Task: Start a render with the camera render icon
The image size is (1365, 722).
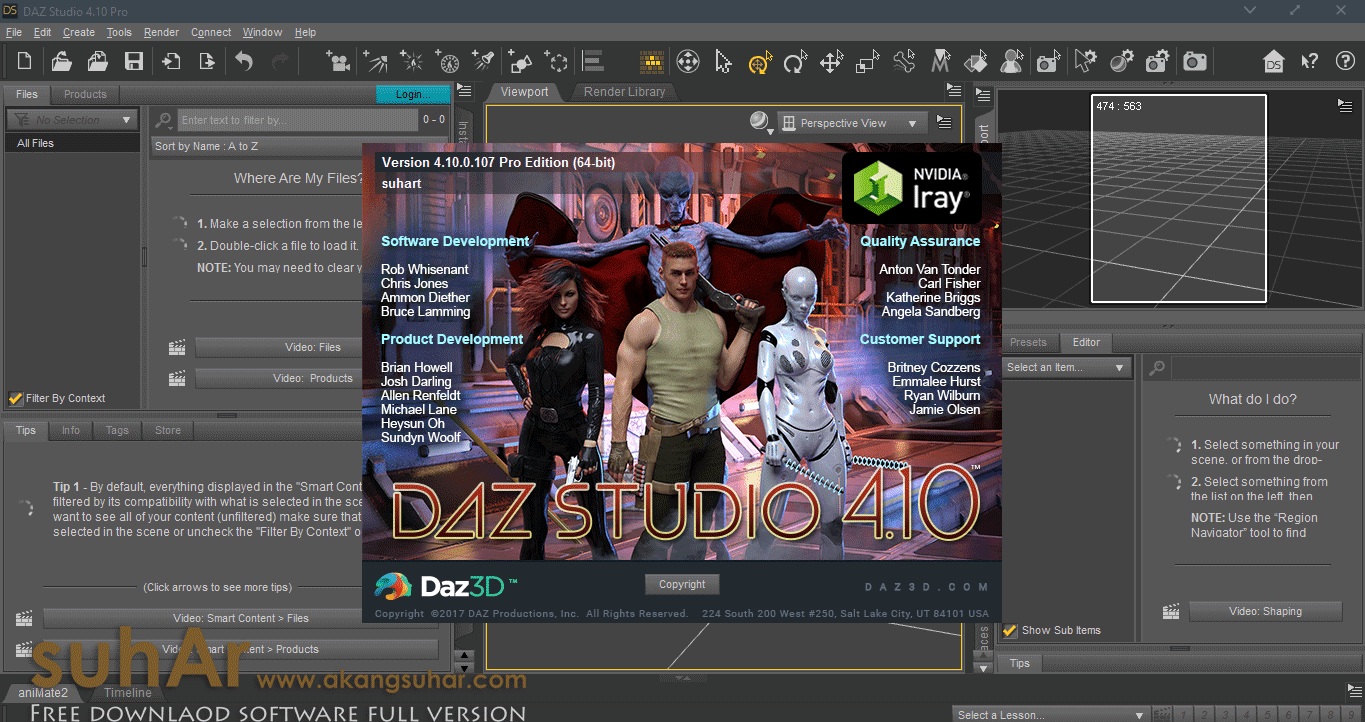Action: click(1194, 61)
